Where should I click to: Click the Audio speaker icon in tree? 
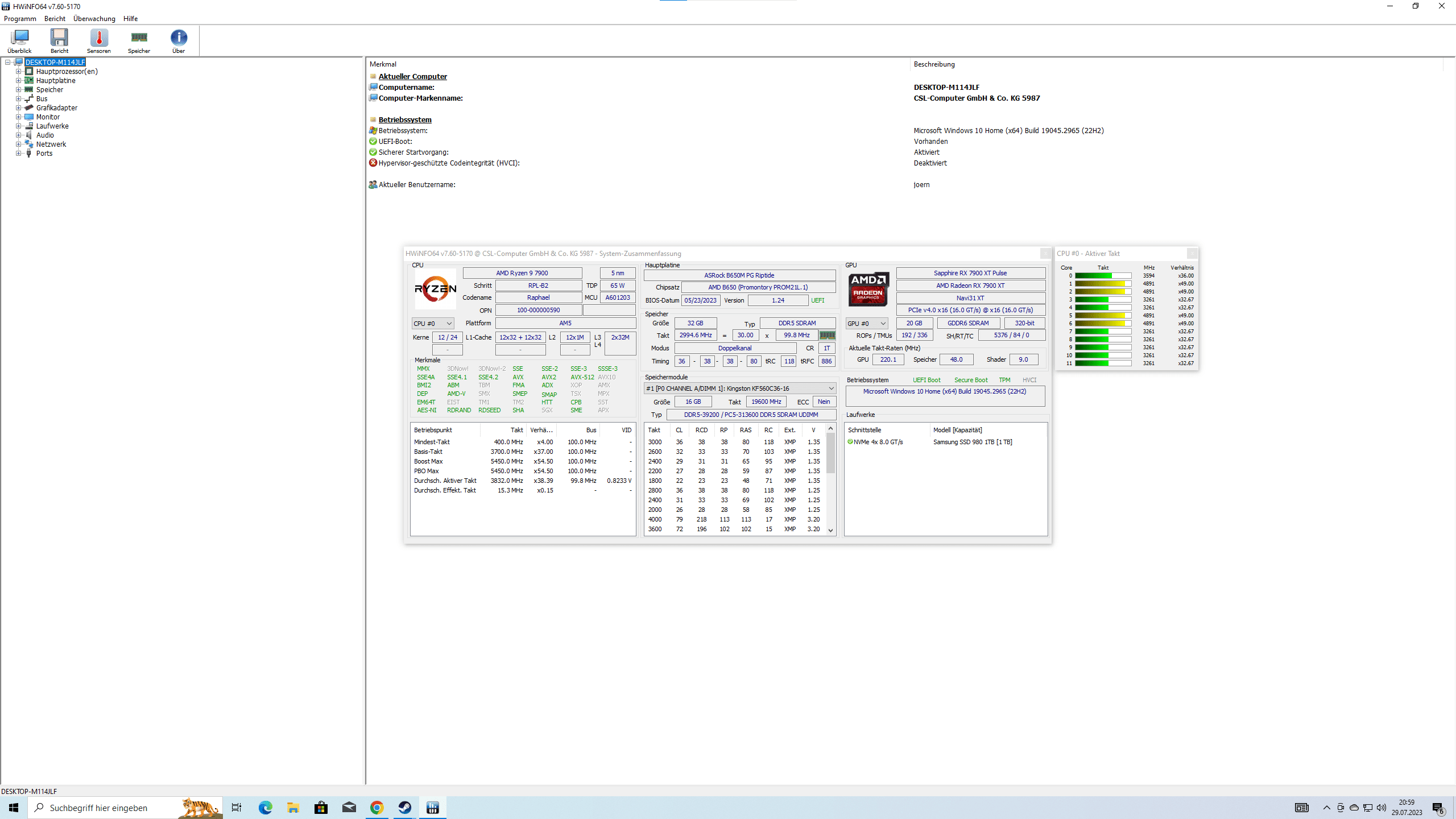click(x=29, y=135)
